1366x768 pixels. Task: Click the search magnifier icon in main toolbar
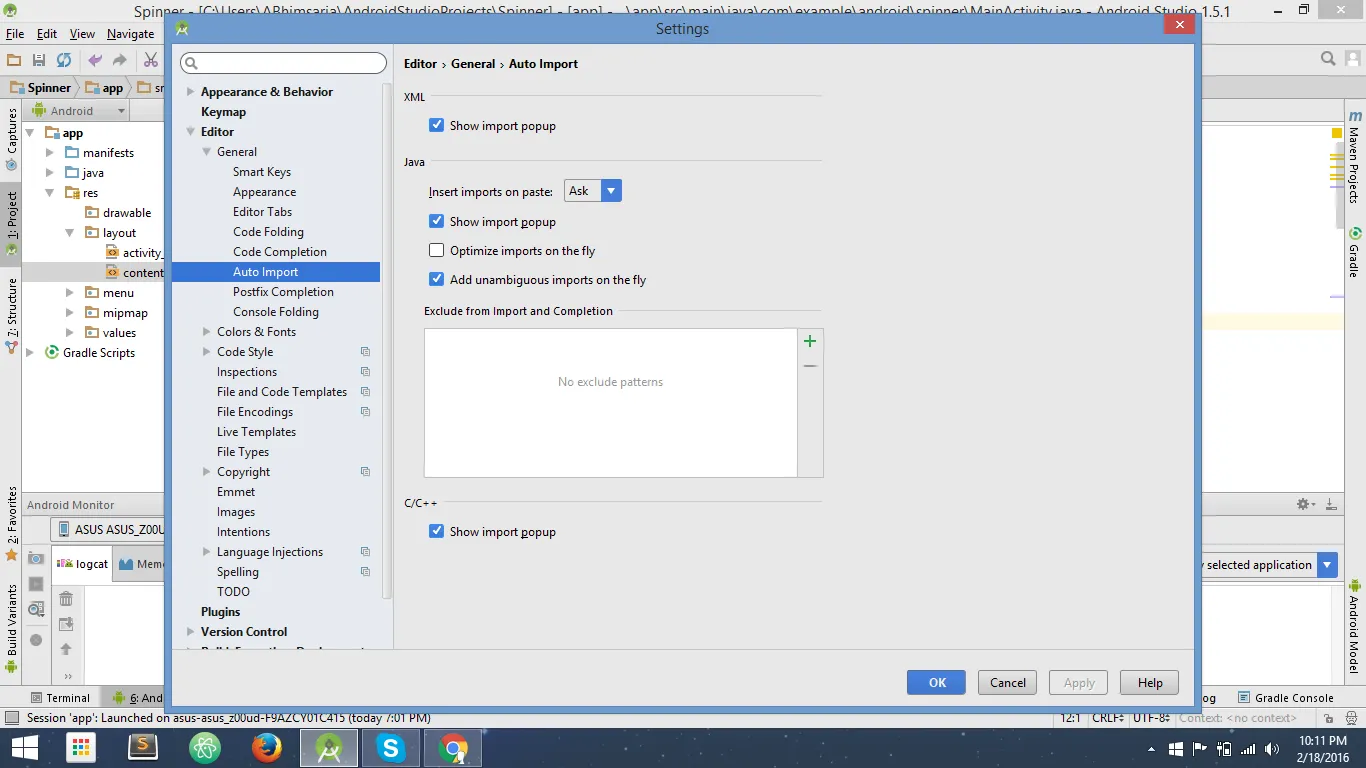point(1329,60)
